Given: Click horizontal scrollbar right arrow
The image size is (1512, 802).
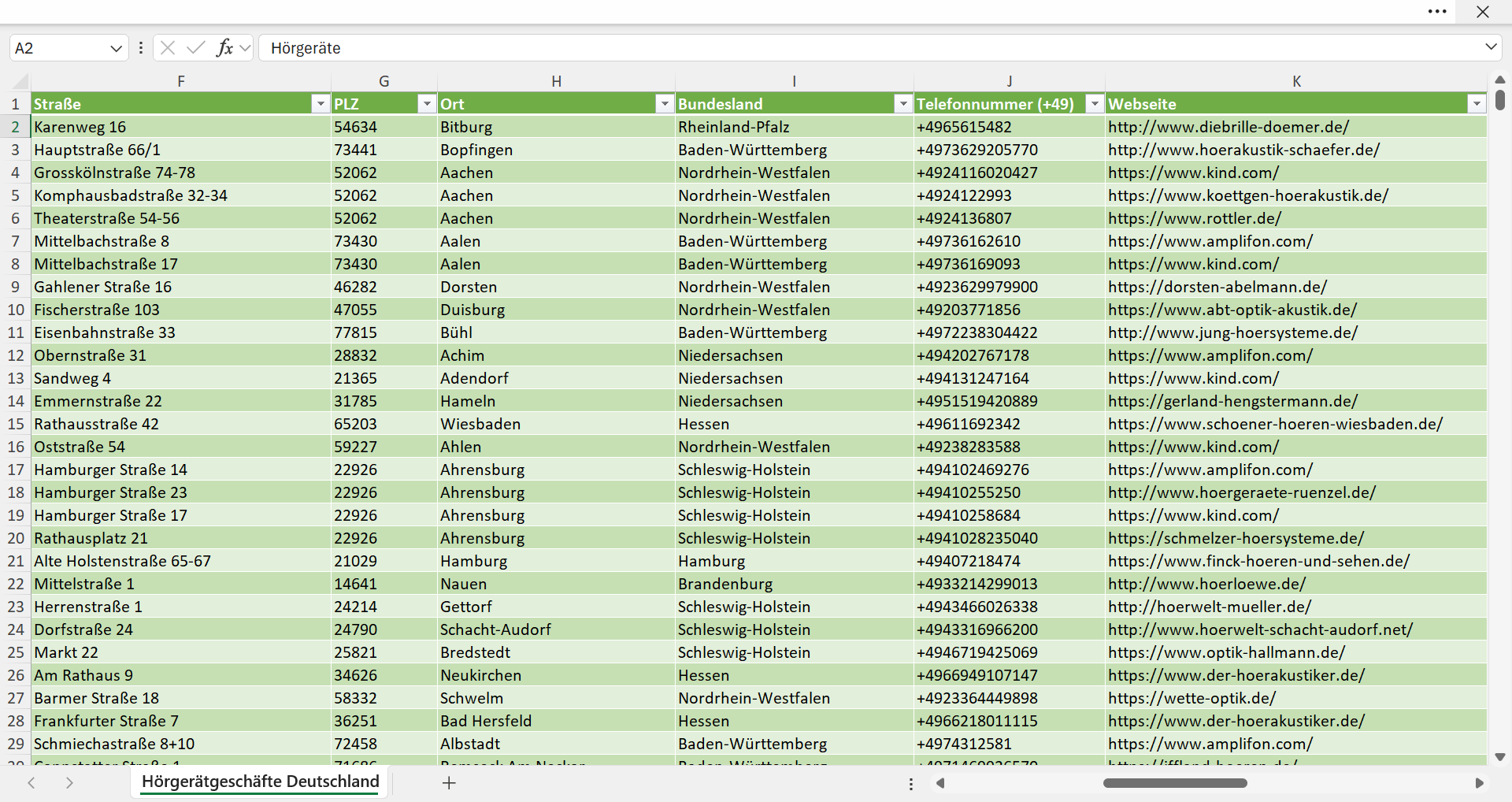Looking at the screenshot, I should point(1479,783).
